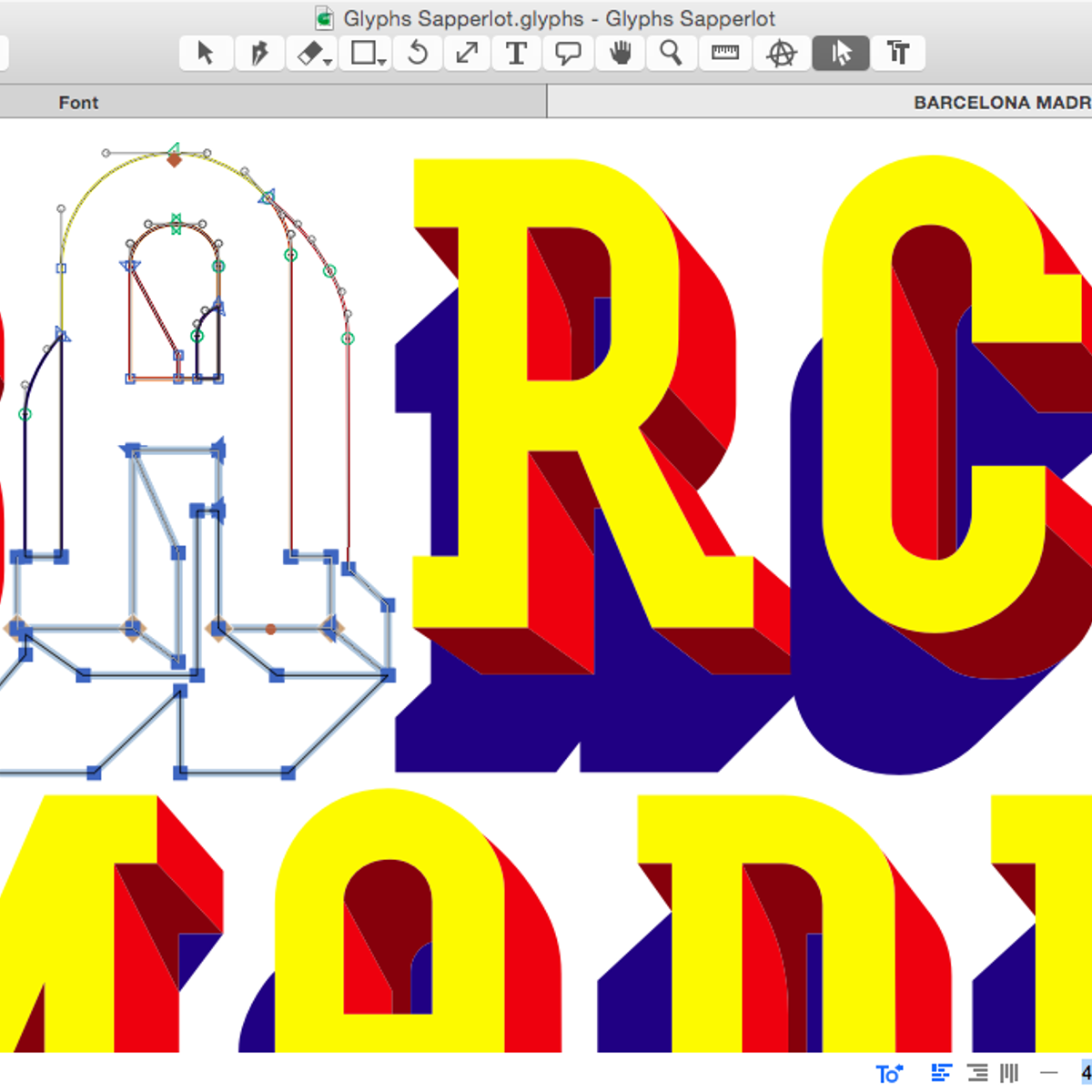
Task: Set left-to-right text alignment icon
Action: pos(941,1073)
